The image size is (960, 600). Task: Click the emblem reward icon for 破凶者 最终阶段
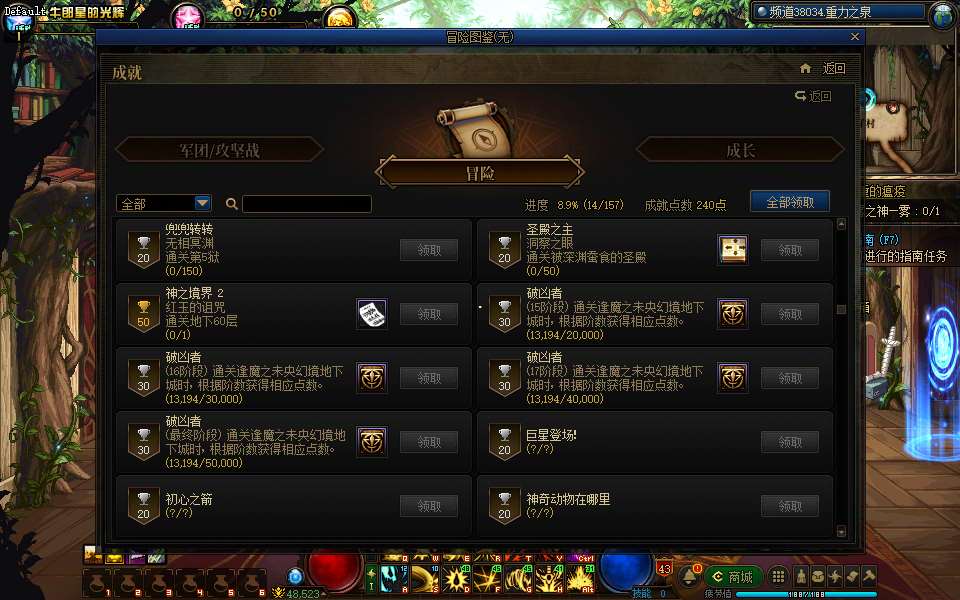pos(372,442)
